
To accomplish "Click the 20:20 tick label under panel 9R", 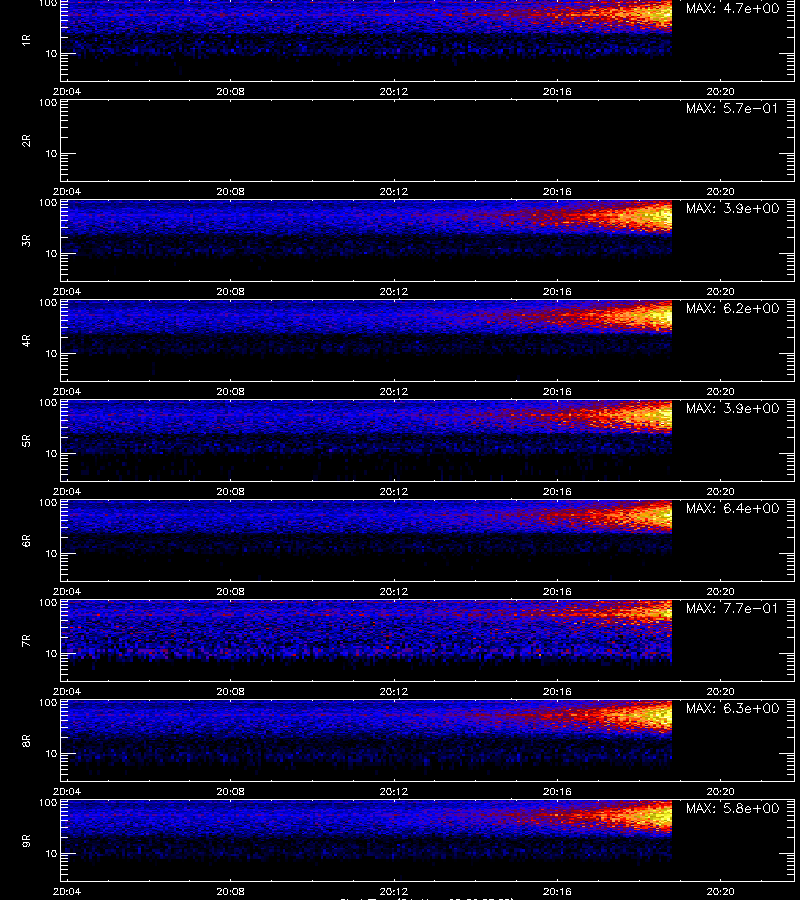I will pos(720,891).
